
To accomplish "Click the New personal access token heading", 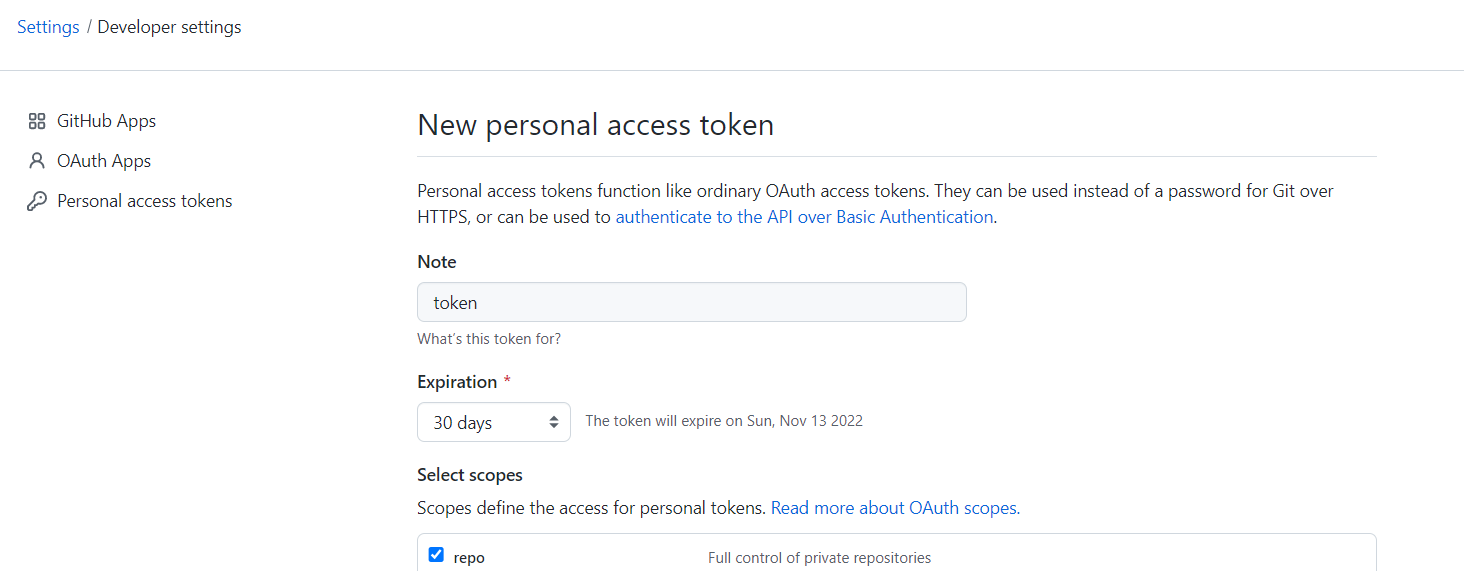I will pyautogui.click(x=595, y=125).
